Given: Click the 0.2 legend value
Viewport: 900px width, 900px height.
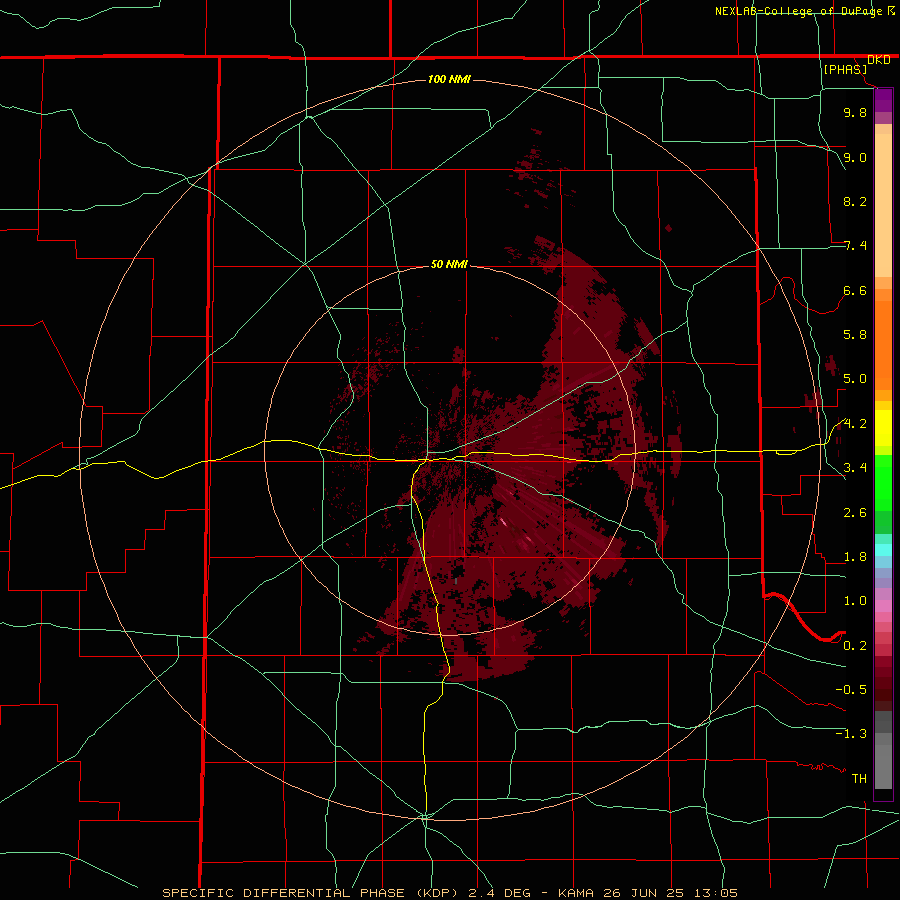Looking at the screenshot, I should 855,646.
